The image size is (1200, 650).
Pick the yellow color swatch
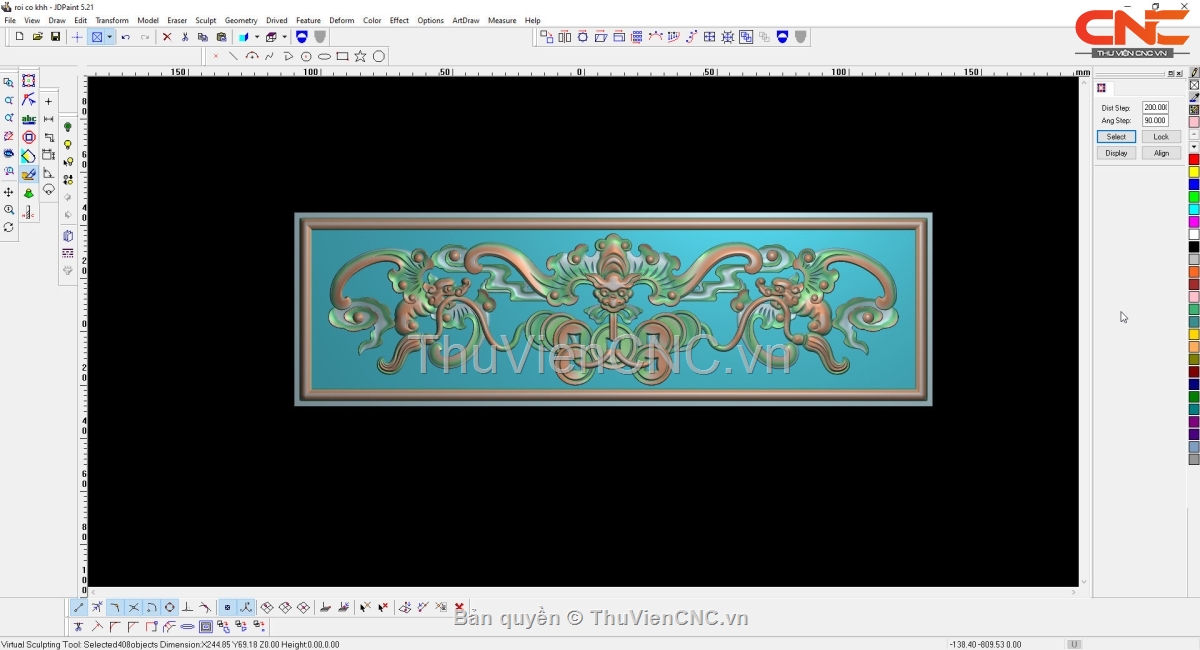(1194, 172)
